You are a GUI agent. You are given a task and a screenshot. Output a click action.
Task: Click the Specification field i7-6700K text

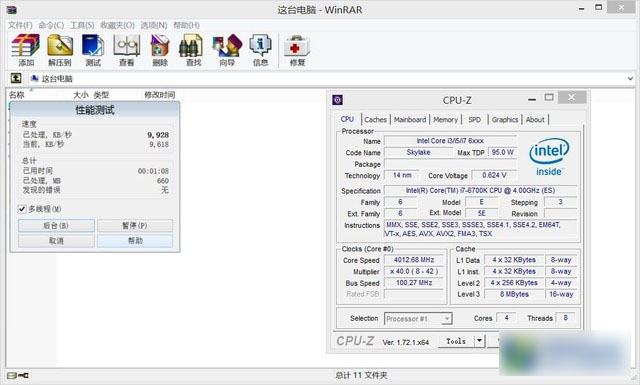480,191
